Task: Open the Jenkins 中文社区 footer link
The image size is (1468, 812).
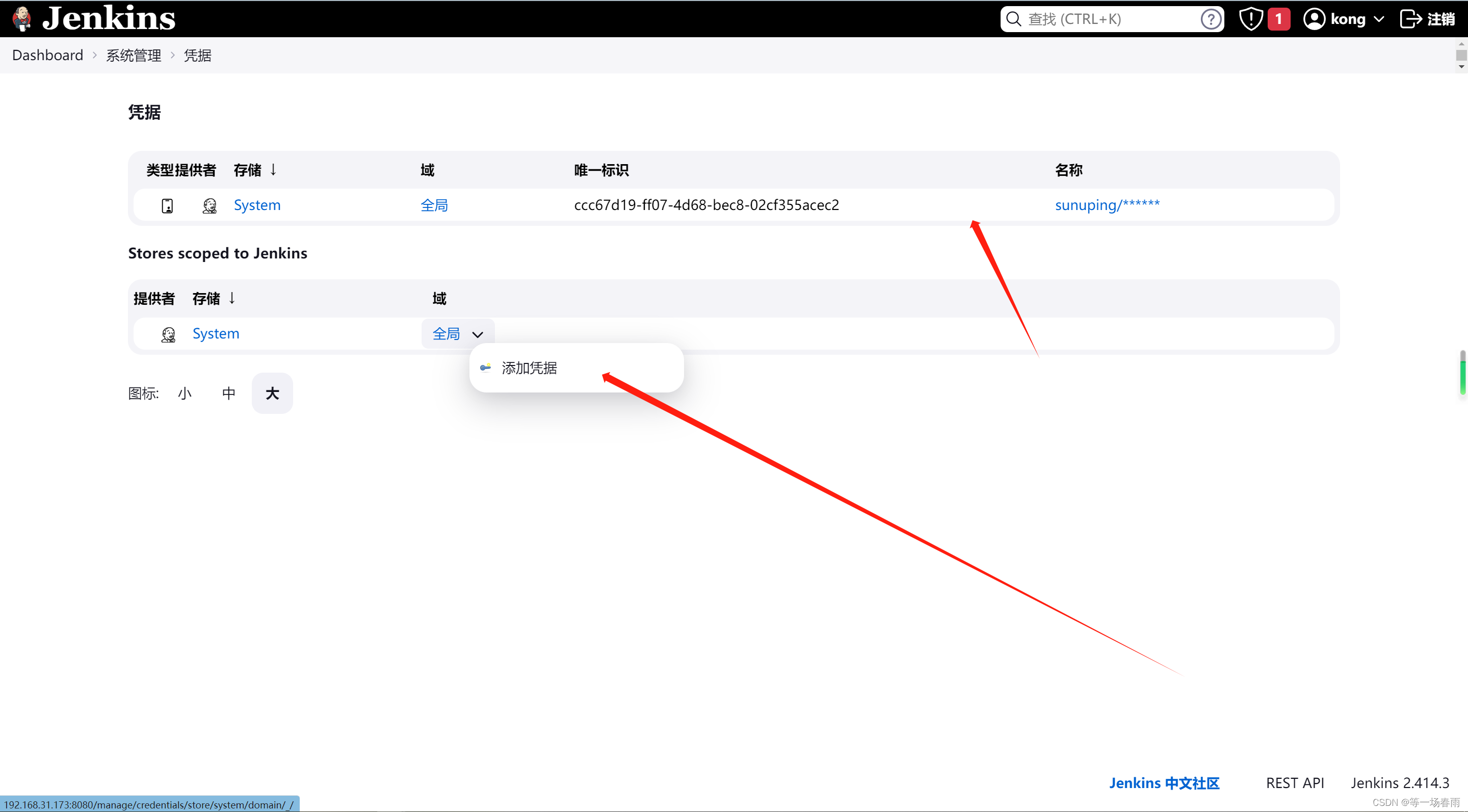Action: pos(1164,782)
